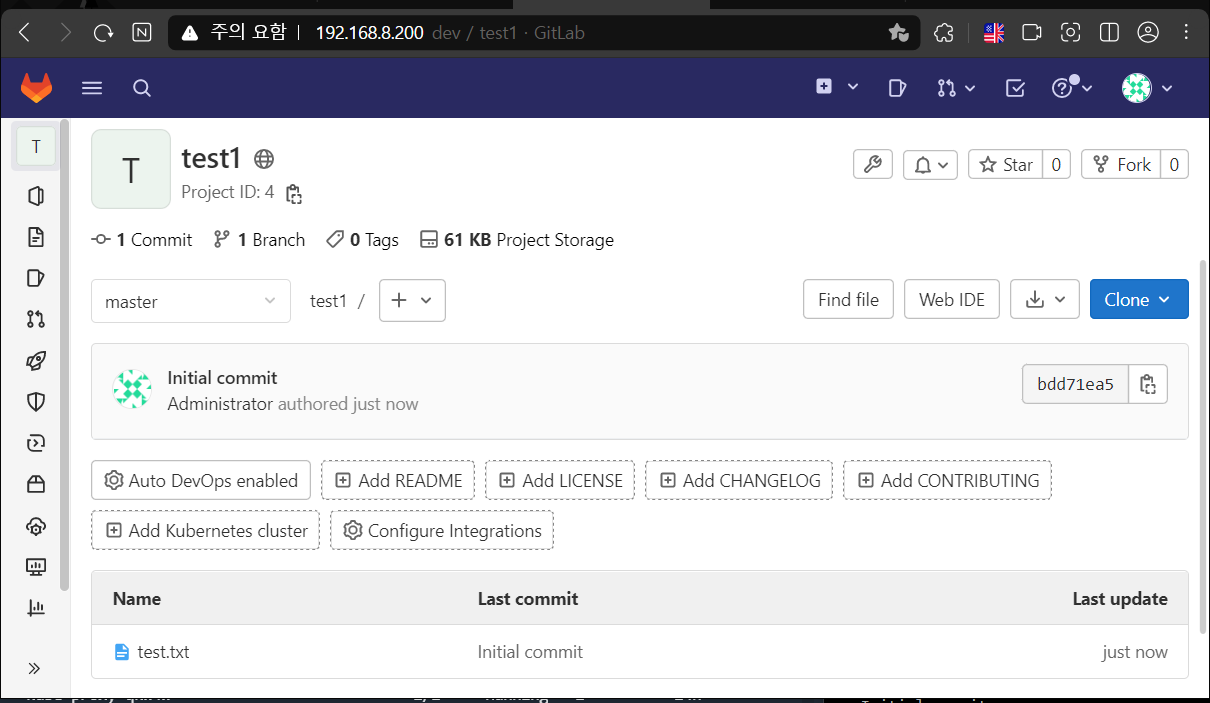Image resolution: width=1210 pixels, height=703 pixels.
Task: Open 61 KB Project Storage link
Action: [517, 240]
